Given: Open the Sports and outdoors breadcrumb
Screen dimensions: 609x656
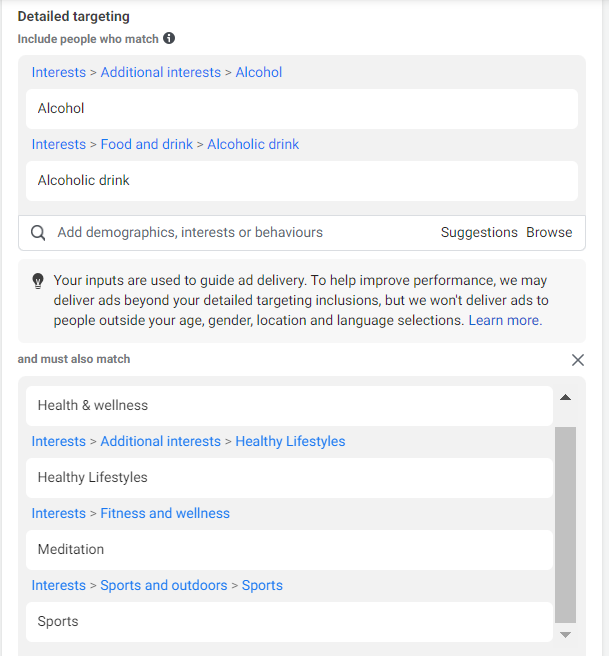Looking at the screenshot, I should click(164, 586).
